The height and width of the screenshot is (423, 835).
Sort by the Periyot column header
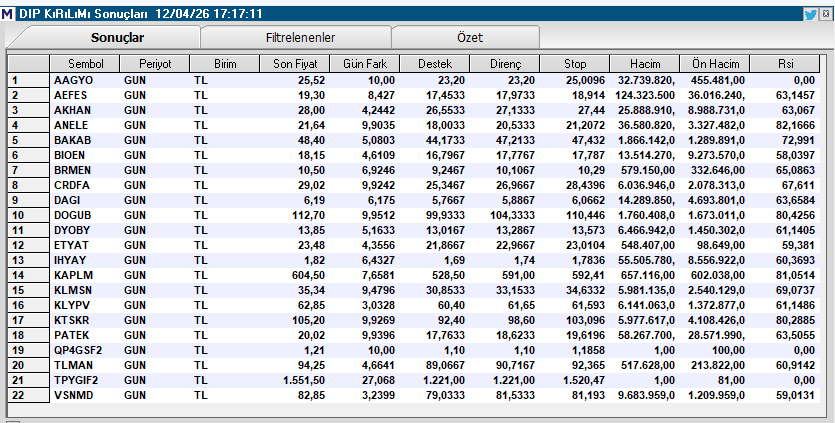coord(155,64)
